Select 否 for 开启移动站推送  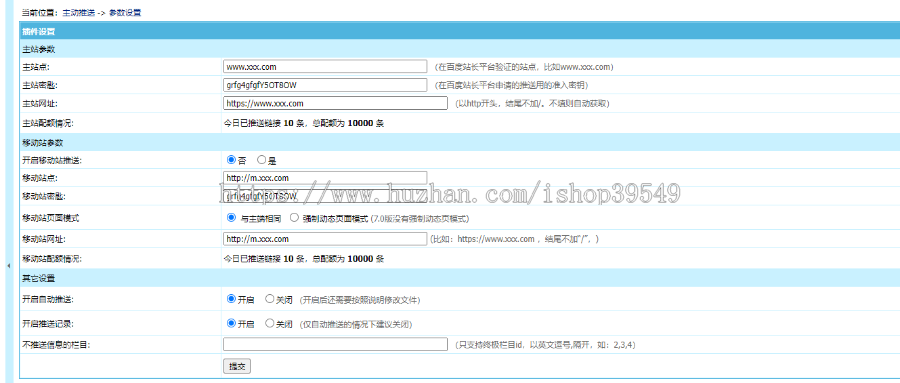point(231,160)
